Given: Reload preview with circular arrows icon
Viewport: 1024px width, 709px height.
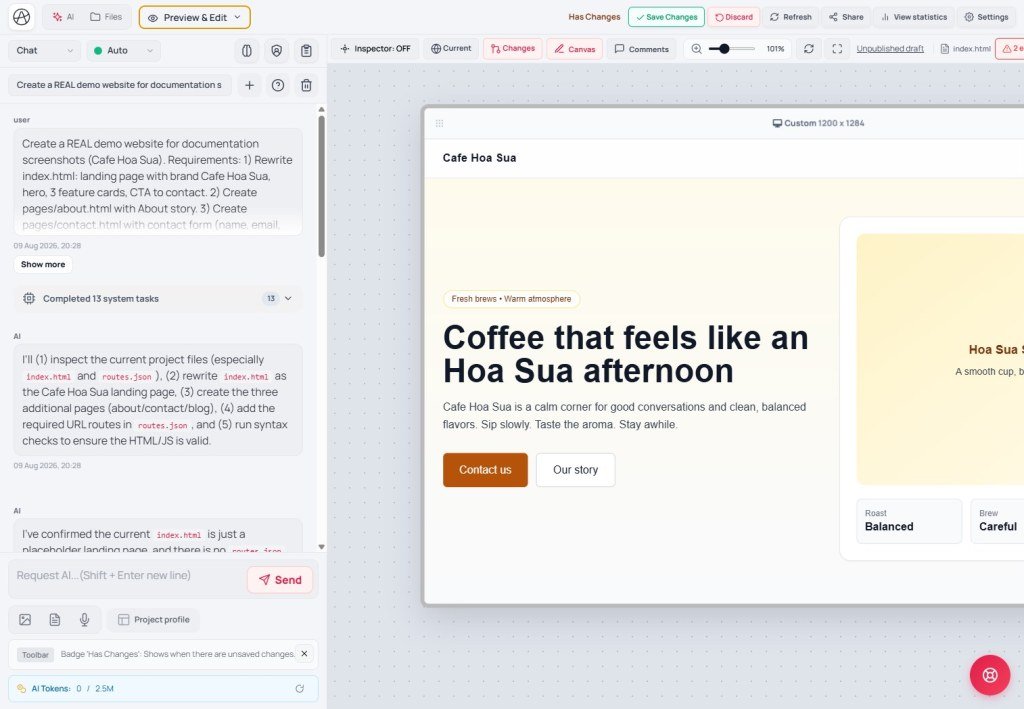Looking at the screenshot, I should tap(808, 49).
